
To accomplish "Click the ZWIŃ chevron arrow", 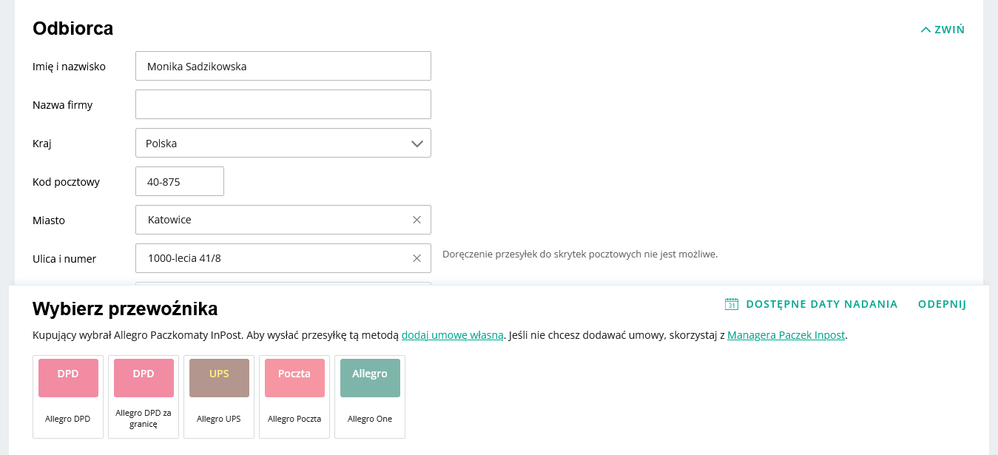I will [x=926, y=30].
